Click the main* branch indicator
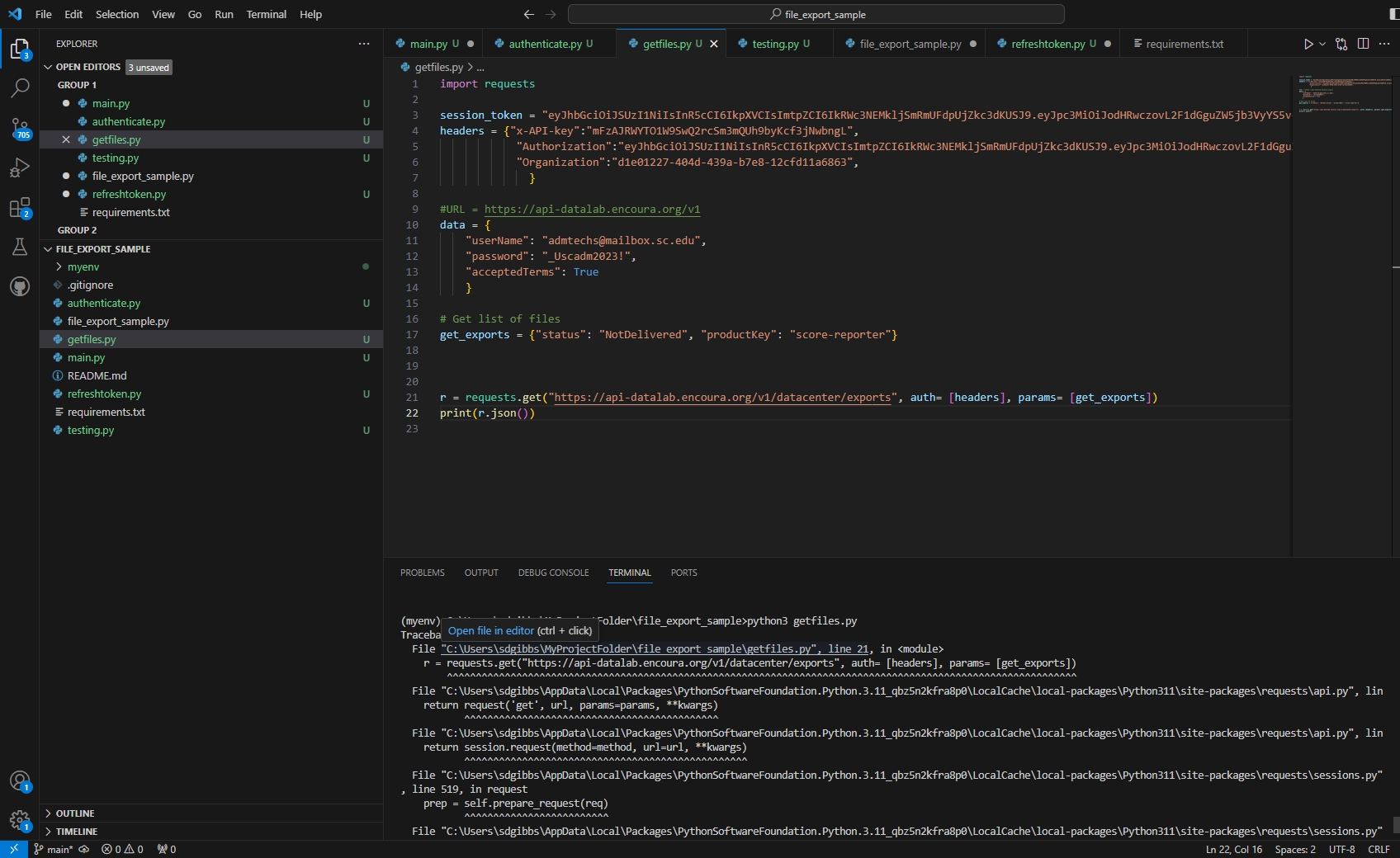 (54, 849)
